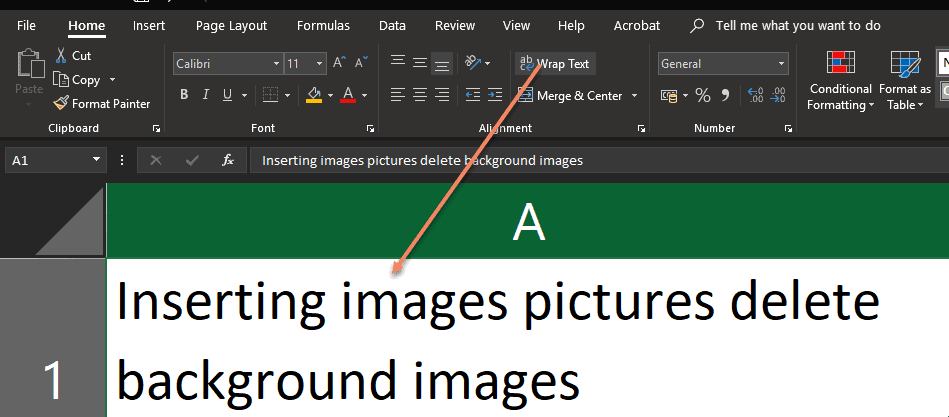Viewport: 949px width, 417px height.
Task: Expand the Underline style arrow
Action: point(245,96)
